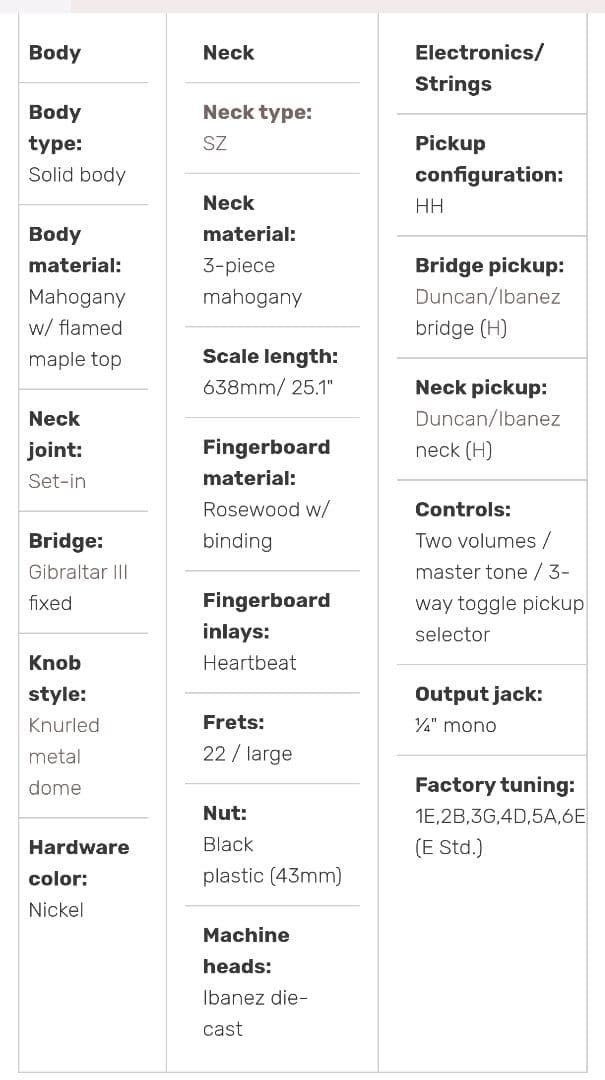Select the Body column header
Screen dimensions: 605x1080
click(x=55, y=53)
